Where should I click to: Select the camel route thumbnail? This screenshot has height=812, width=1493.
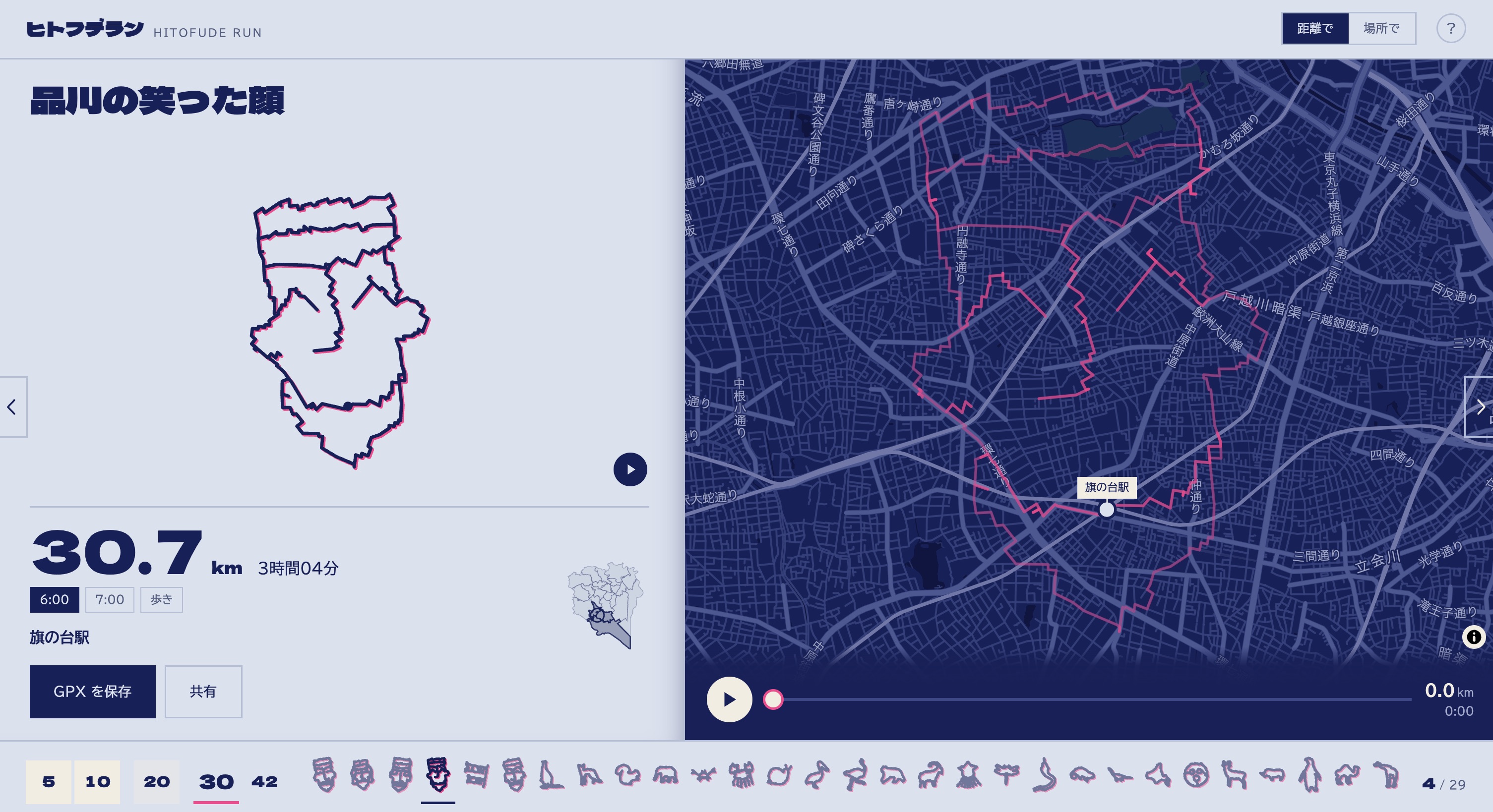point(1348,774)
